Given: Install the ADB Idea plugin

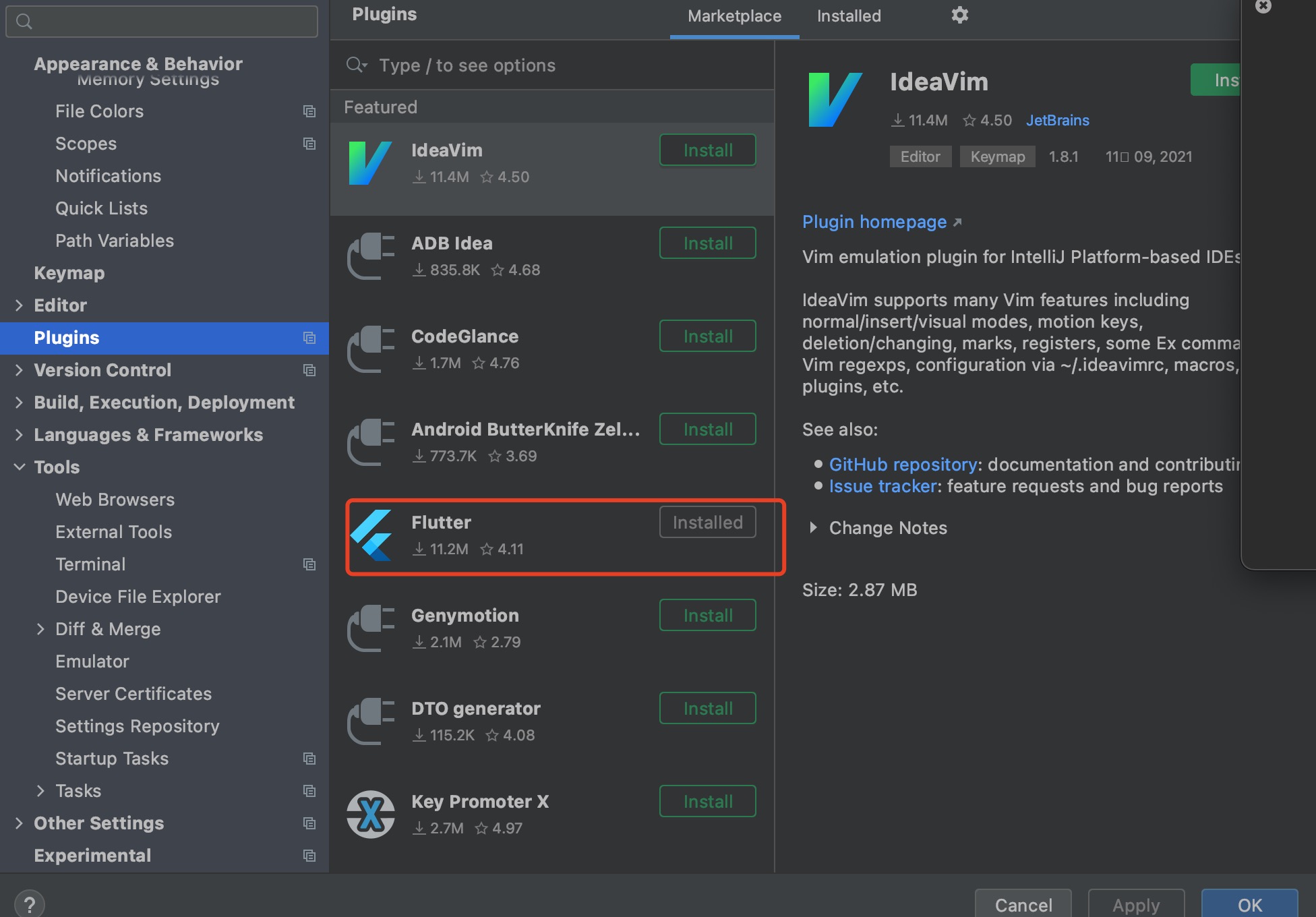Looking at the screenshot, I should [x=708, y=243].
